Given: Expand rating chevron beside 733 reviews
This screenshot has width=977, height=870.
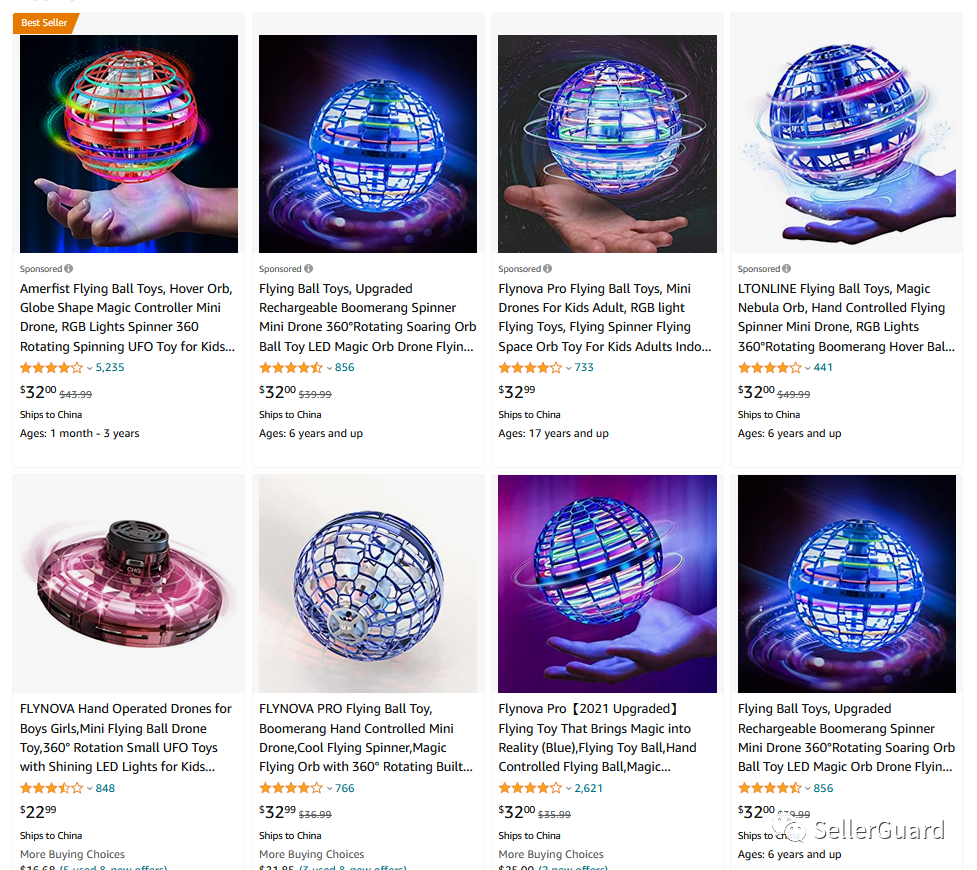Looking at the screenshot, I should 568,368.
